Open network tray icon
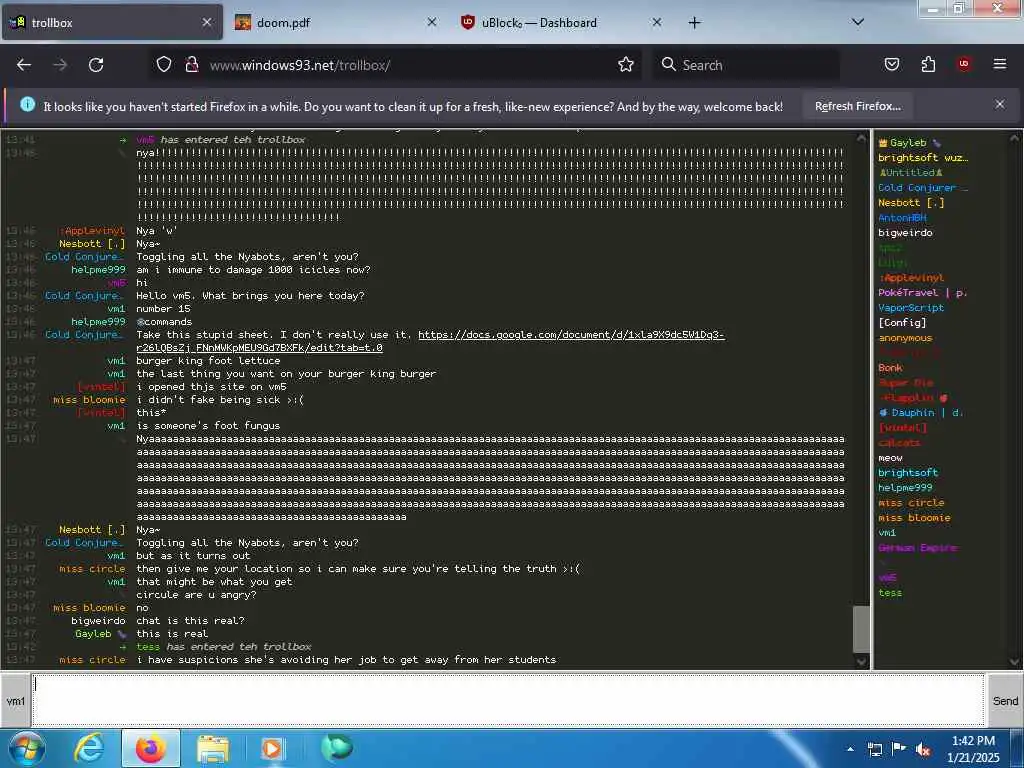 [x=875, y=750]
